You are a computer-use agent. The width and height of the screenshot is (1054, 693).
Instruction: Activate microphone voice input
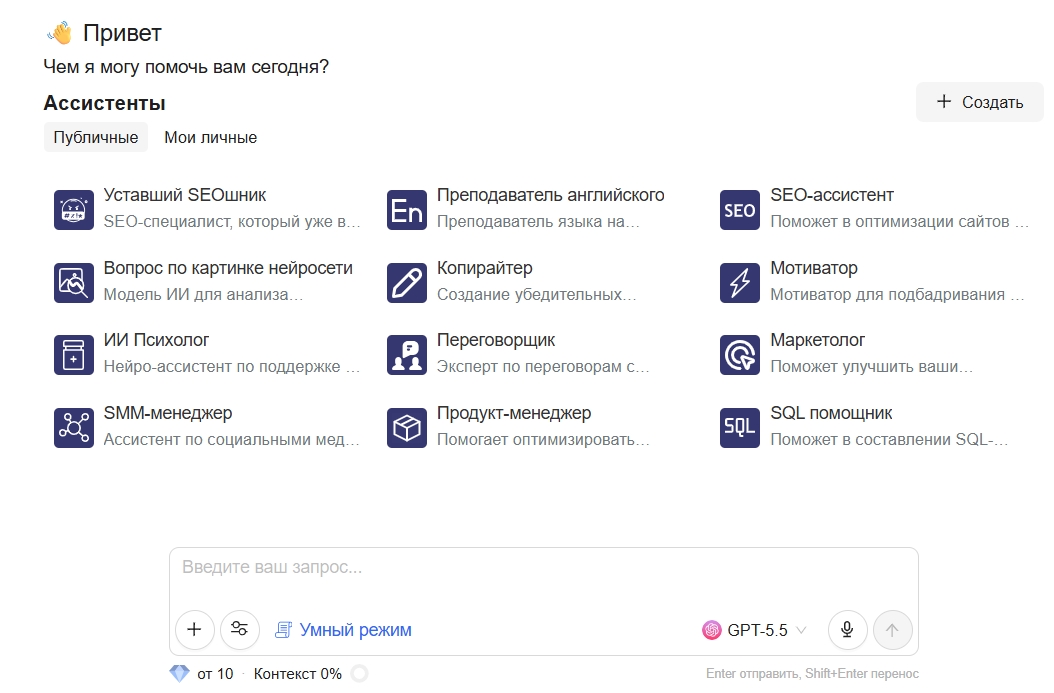tap(847, 630)
